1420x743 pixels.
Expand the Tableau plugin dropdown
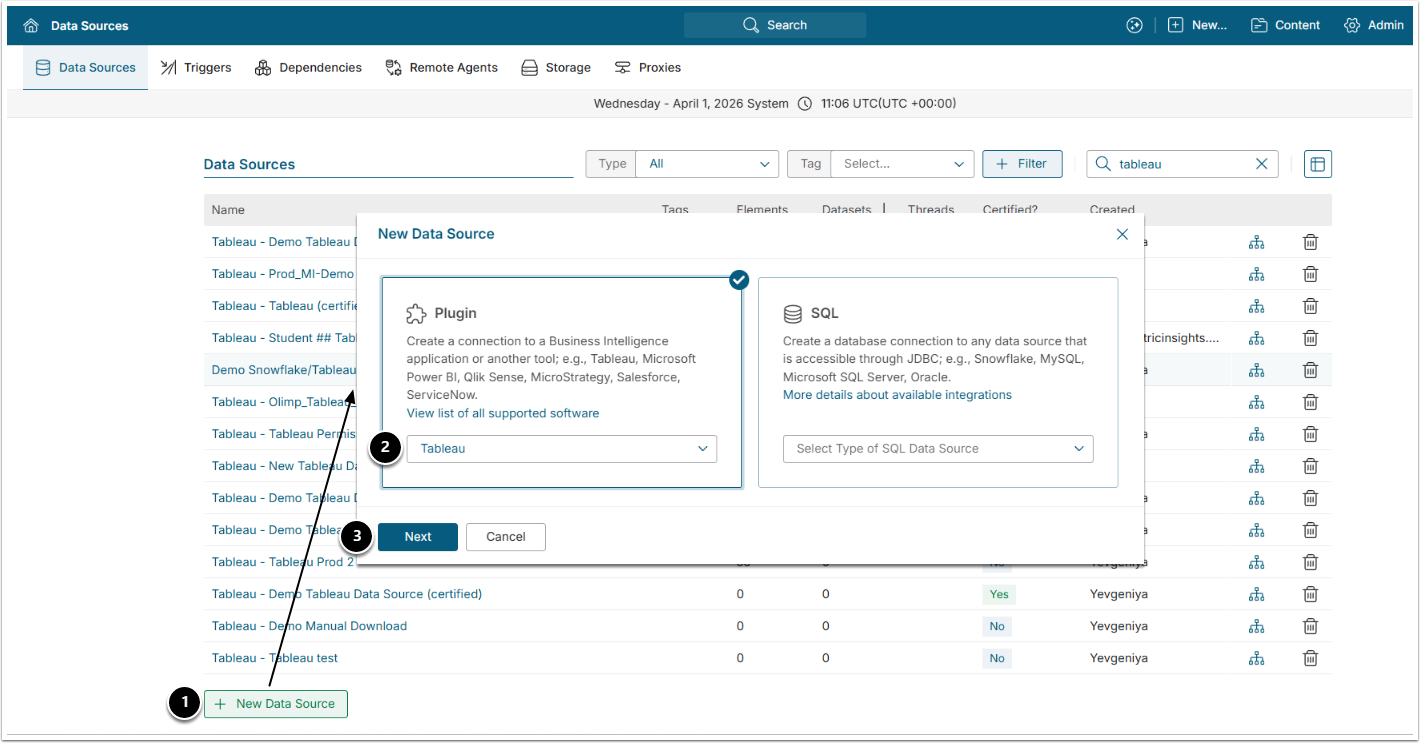tap(561, 449)
